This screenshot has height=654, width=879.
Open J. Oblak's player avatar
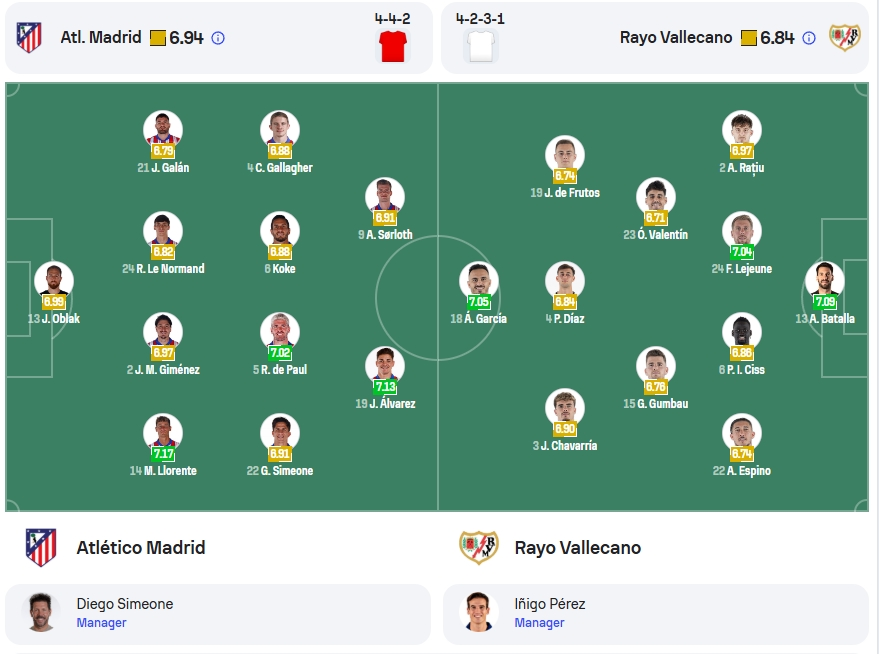coord(54,279)
